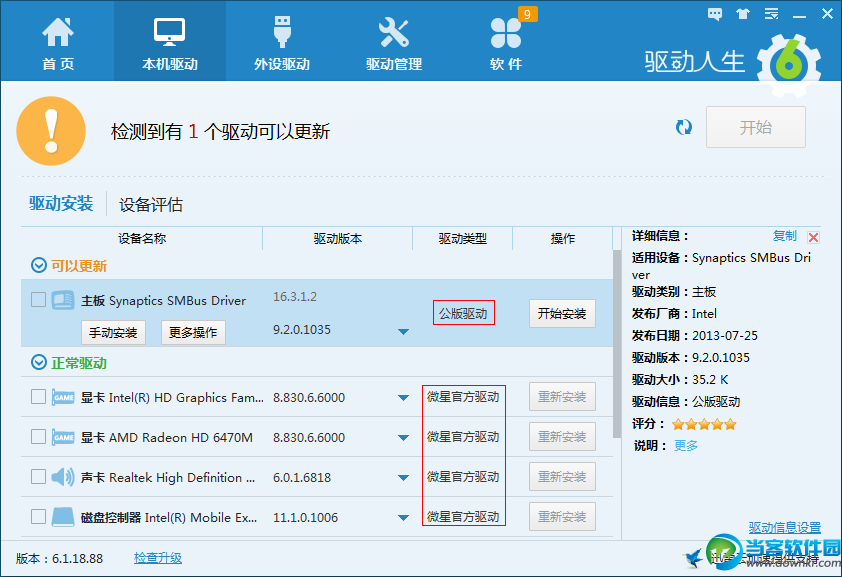Click the Realtek sound speaker icon
The image size is (842, 577).
pos(63,477)
